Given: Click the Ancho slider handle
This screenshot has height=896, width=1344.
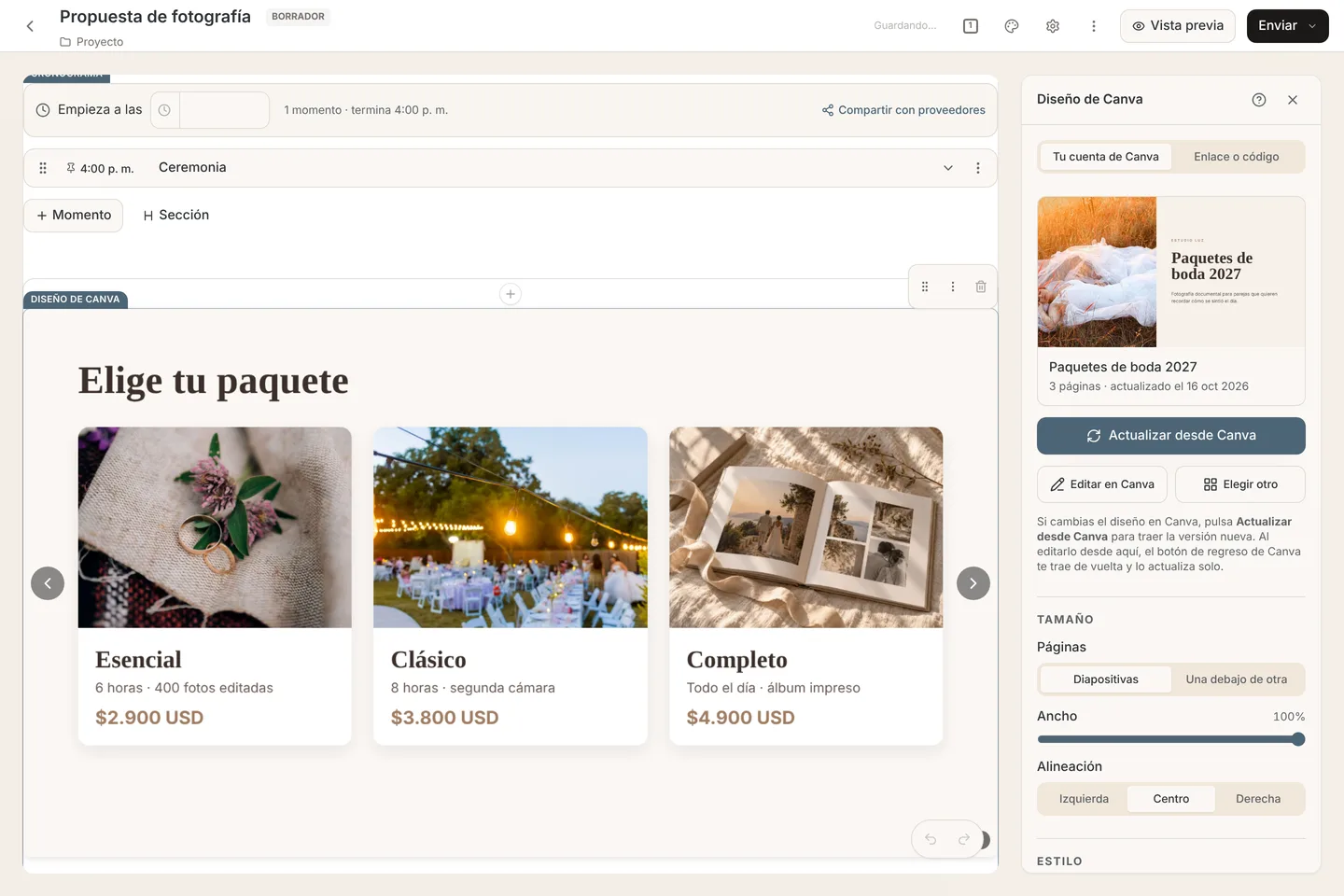Looking at the screenshot, I should 1298,739.
